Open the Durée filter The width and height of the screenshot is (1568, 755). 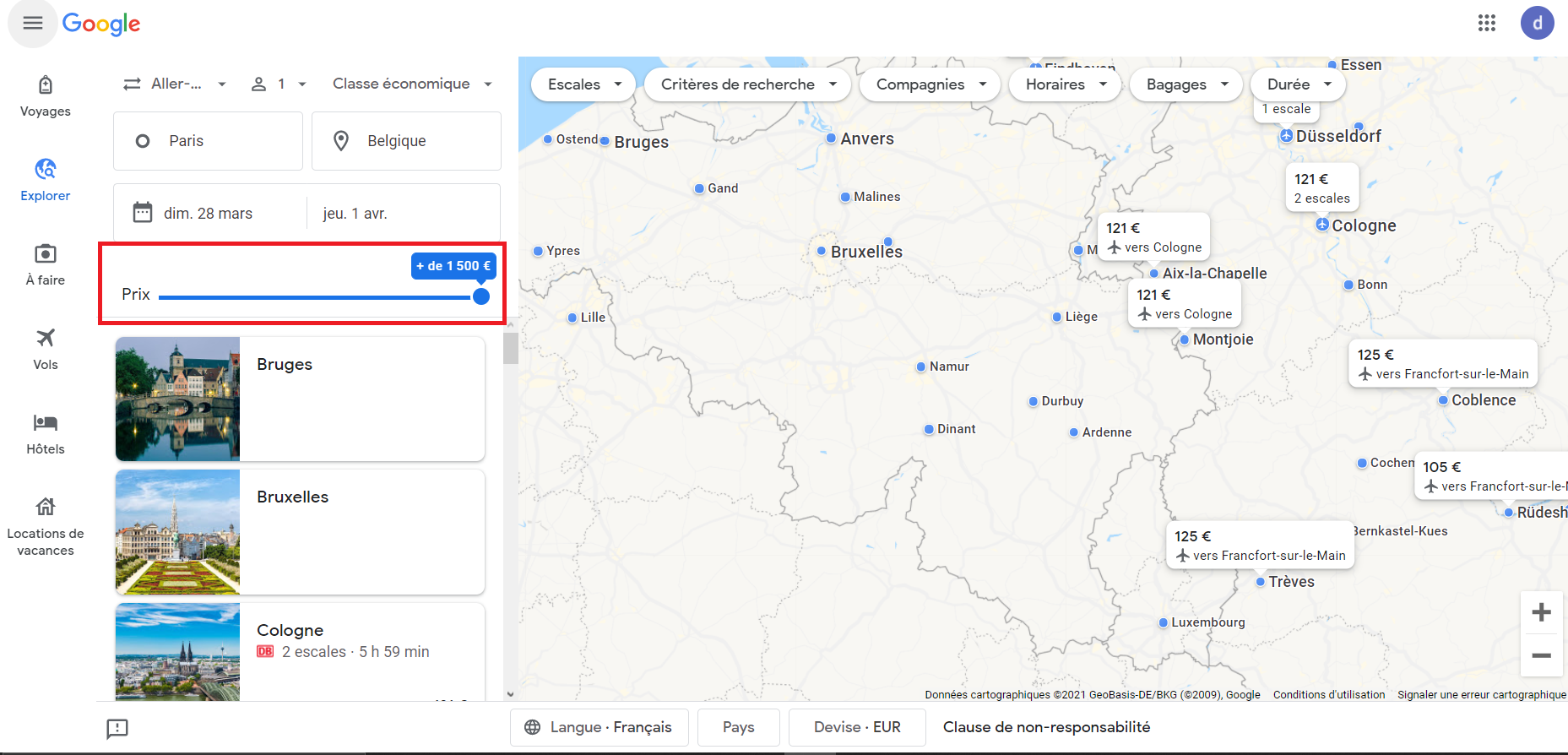[x=1299, y=84]
